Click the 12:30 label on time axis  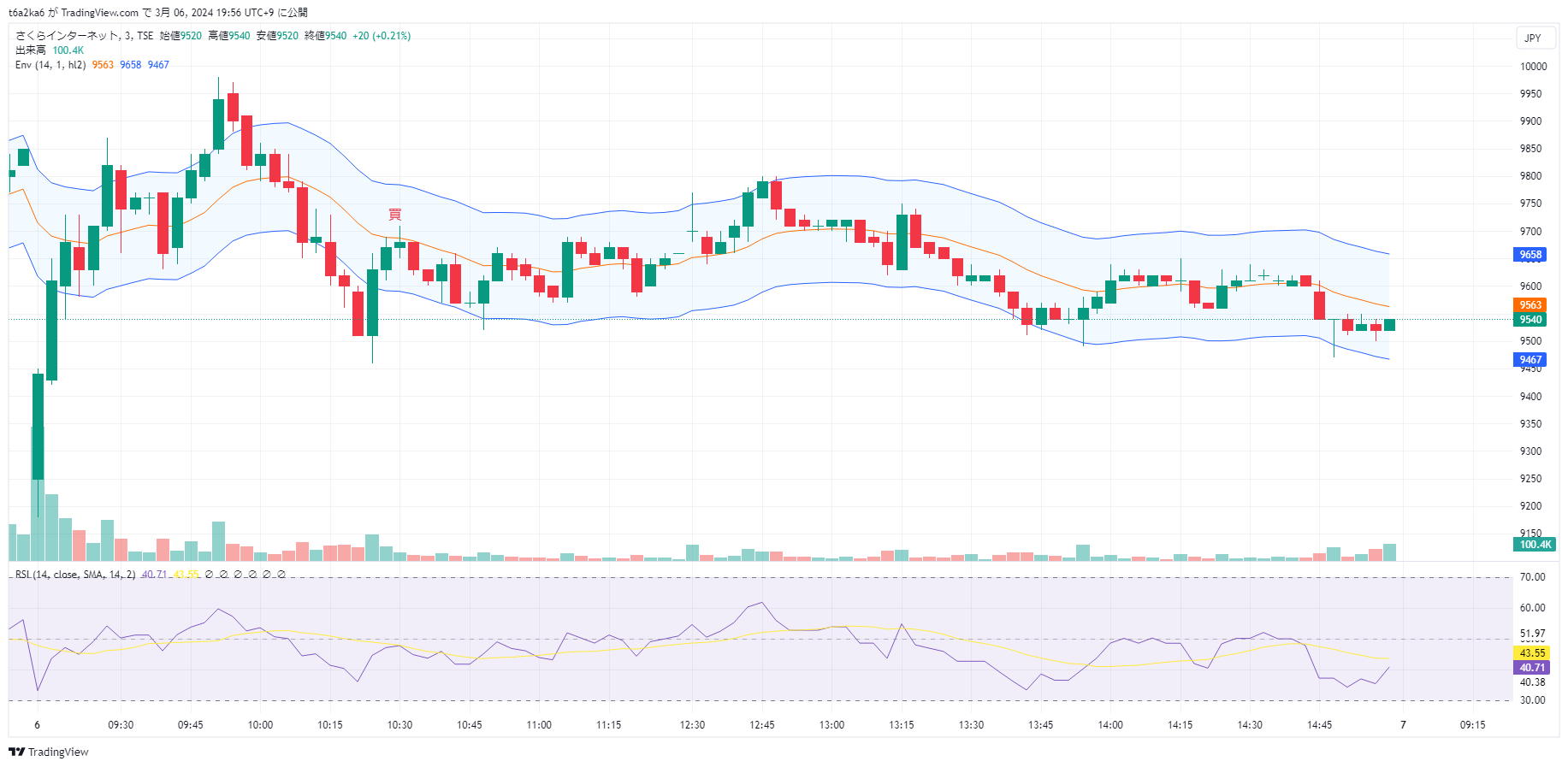(692, 725)
